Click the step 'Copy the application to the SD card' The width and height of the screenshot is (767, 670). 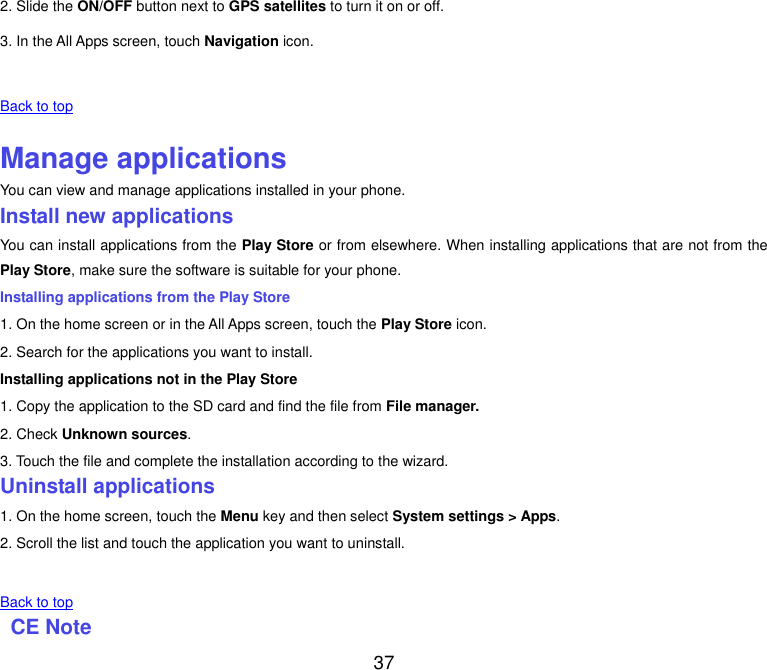pos(240,406)
